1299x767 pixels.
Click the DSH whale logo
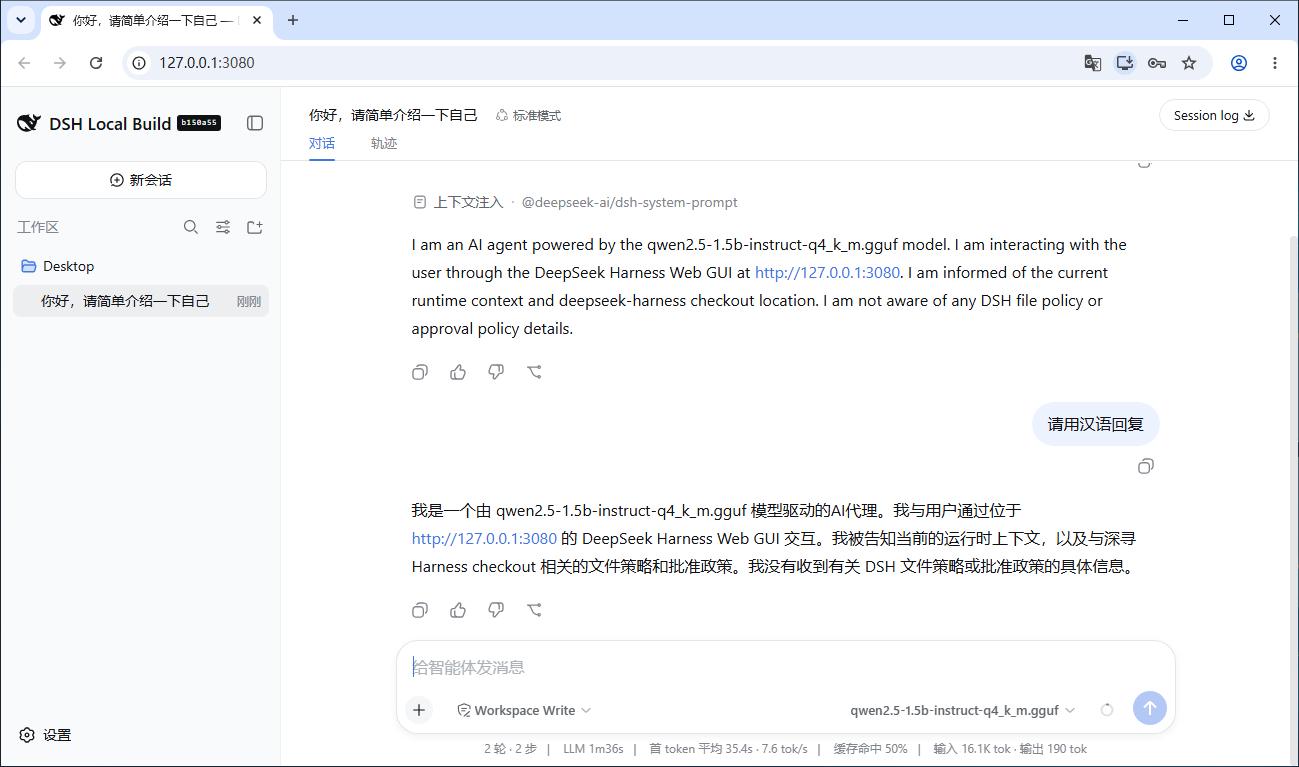28,124
